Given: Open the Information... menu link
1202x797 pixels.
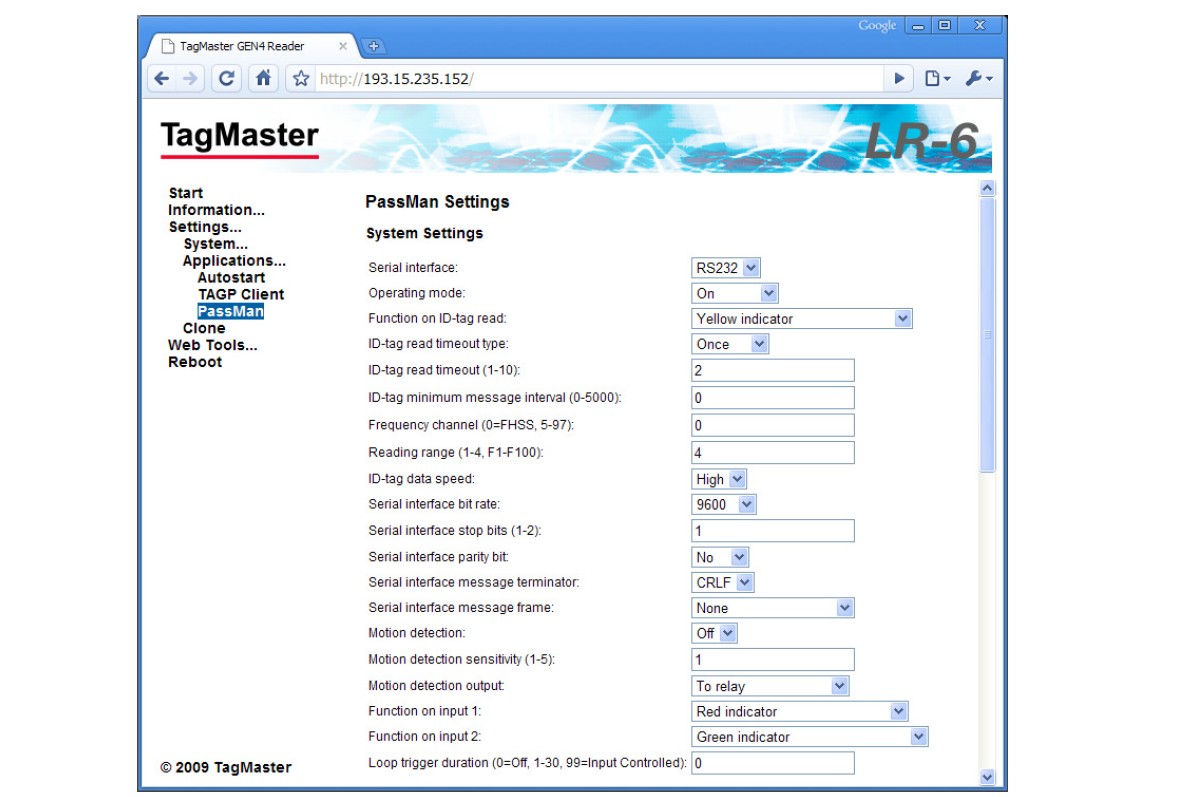Looking at the screenshot, I should [x=216, y=210].
